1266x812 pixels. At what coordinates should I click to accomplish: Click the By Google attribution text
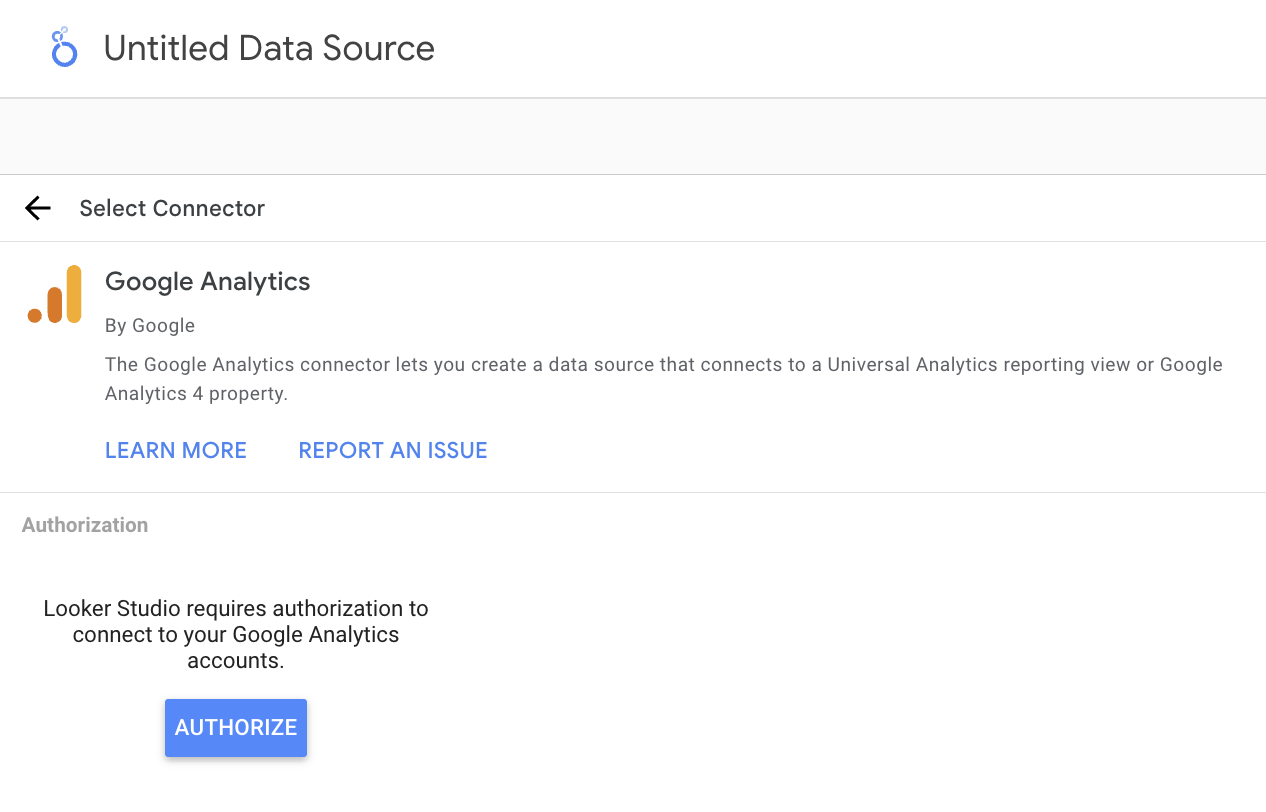pos(150,325)
